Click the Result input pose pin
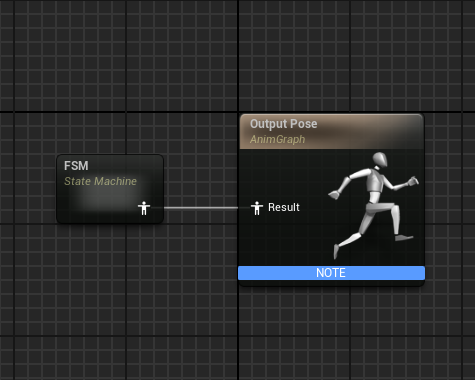 [x=257, y=208]
